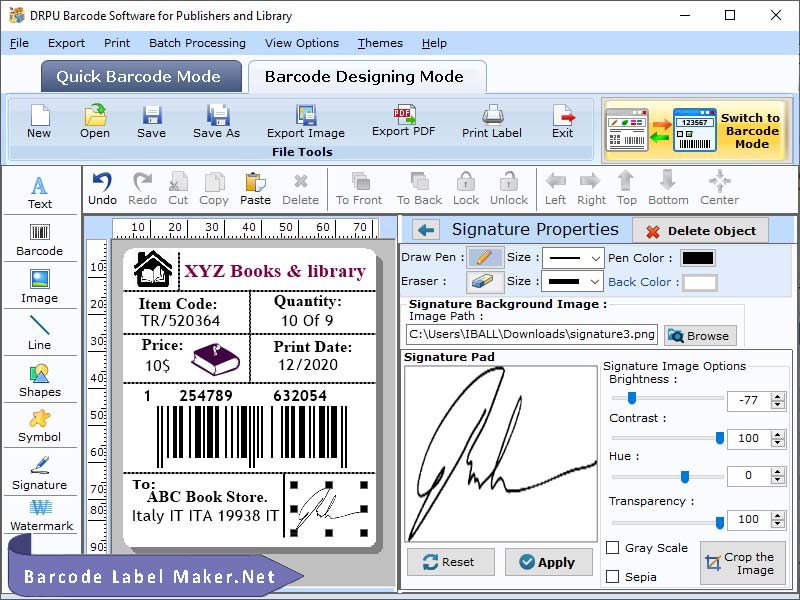Viewport: 800px width, 600px height.
Task: Select the Text tool in sidebar
Action: click(x=40, y=193)
